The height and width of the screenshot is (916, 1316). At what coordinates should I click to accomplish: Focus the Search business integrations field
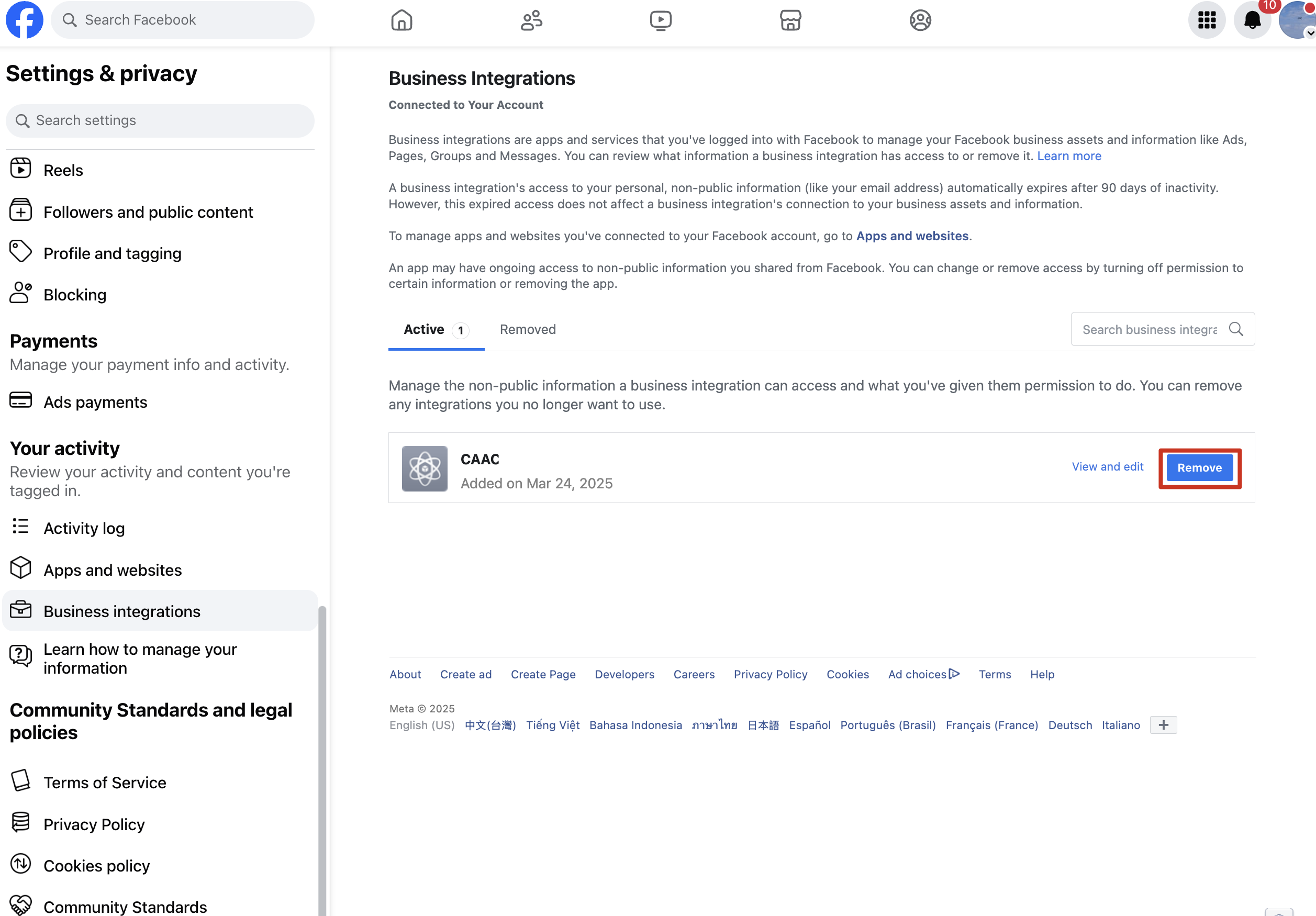pos(1163,329)
